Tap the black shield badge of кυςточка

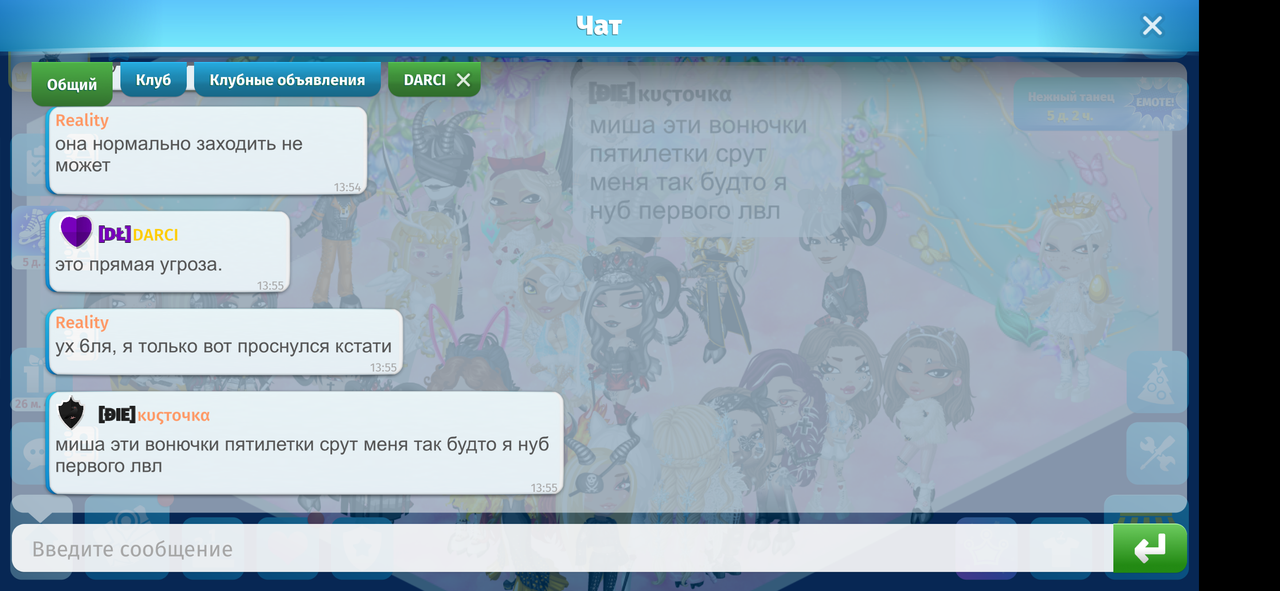coord(71,413)
